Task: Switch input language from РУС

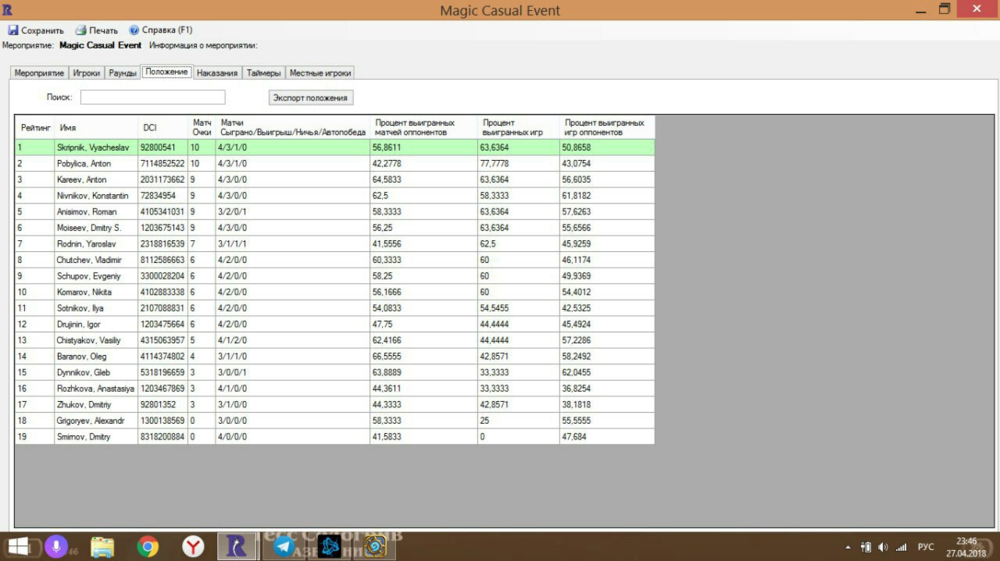Action: click(x=926, y=547)
